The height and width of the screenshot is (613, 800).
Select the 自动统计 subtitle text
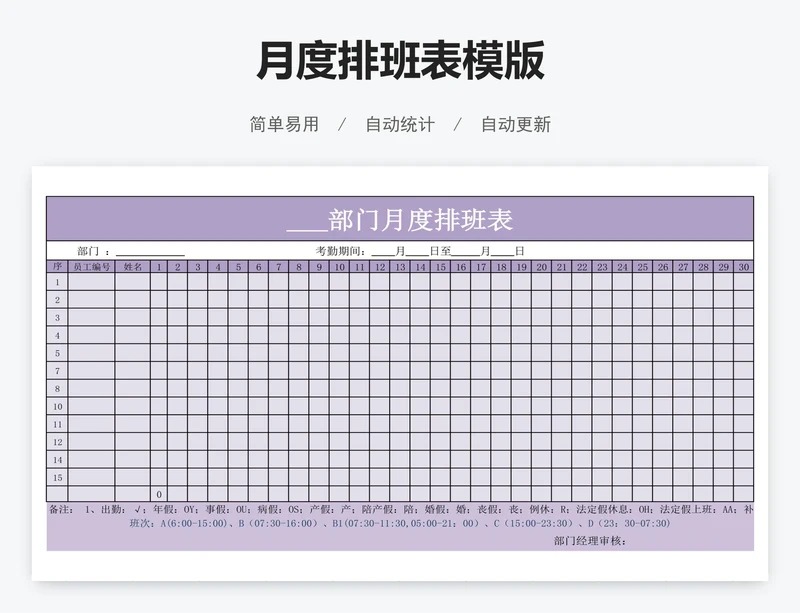400,125
